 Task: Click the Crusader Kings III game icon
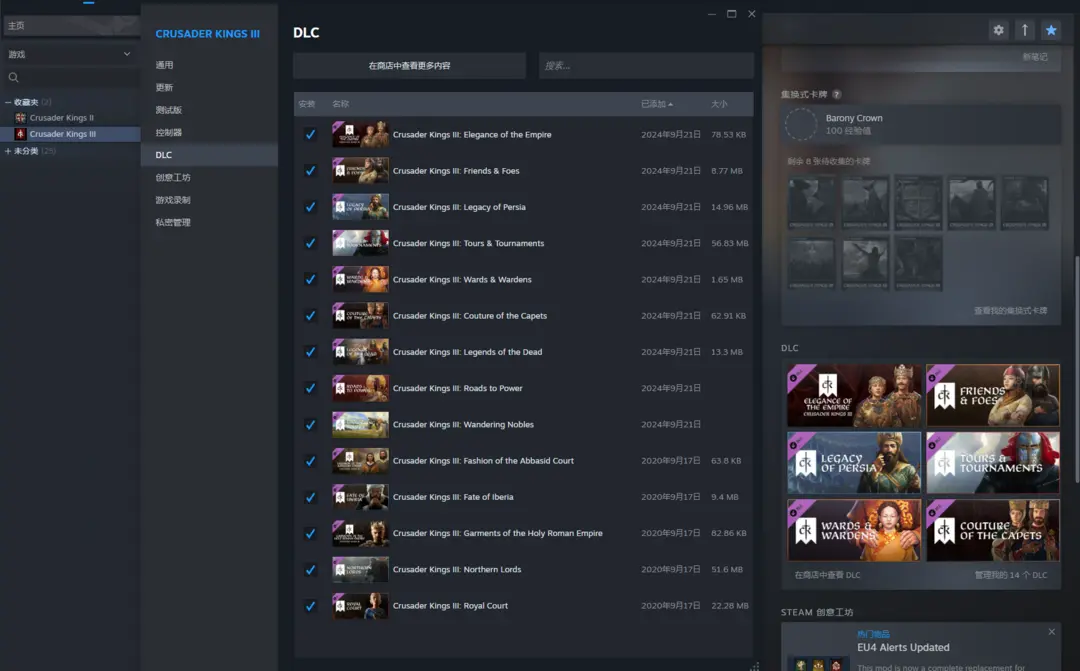coord(21,134)
